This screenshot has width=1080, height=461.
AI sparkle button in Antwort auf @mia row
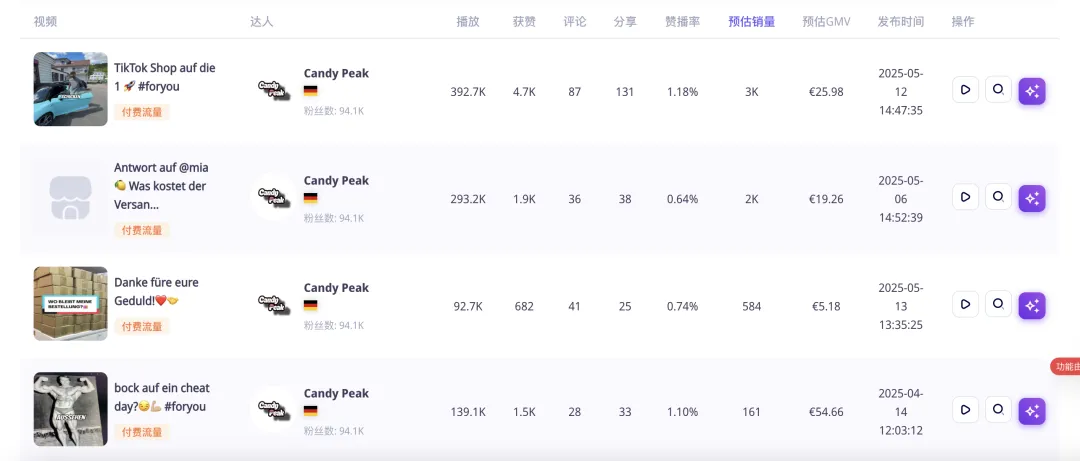pyautogui.click(x=1032, y=198)
